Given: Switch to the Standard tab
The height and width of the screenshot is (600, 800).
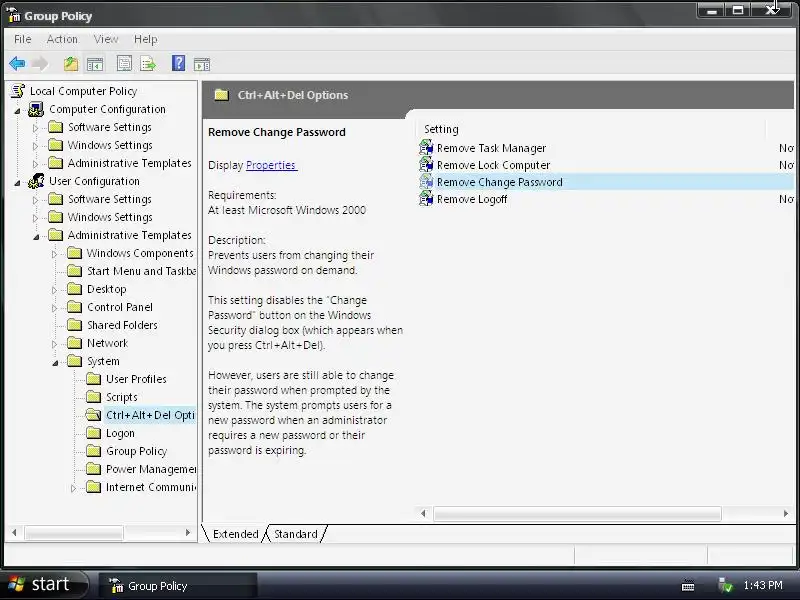Looking at the screenshot, I should tap(295, 534).
